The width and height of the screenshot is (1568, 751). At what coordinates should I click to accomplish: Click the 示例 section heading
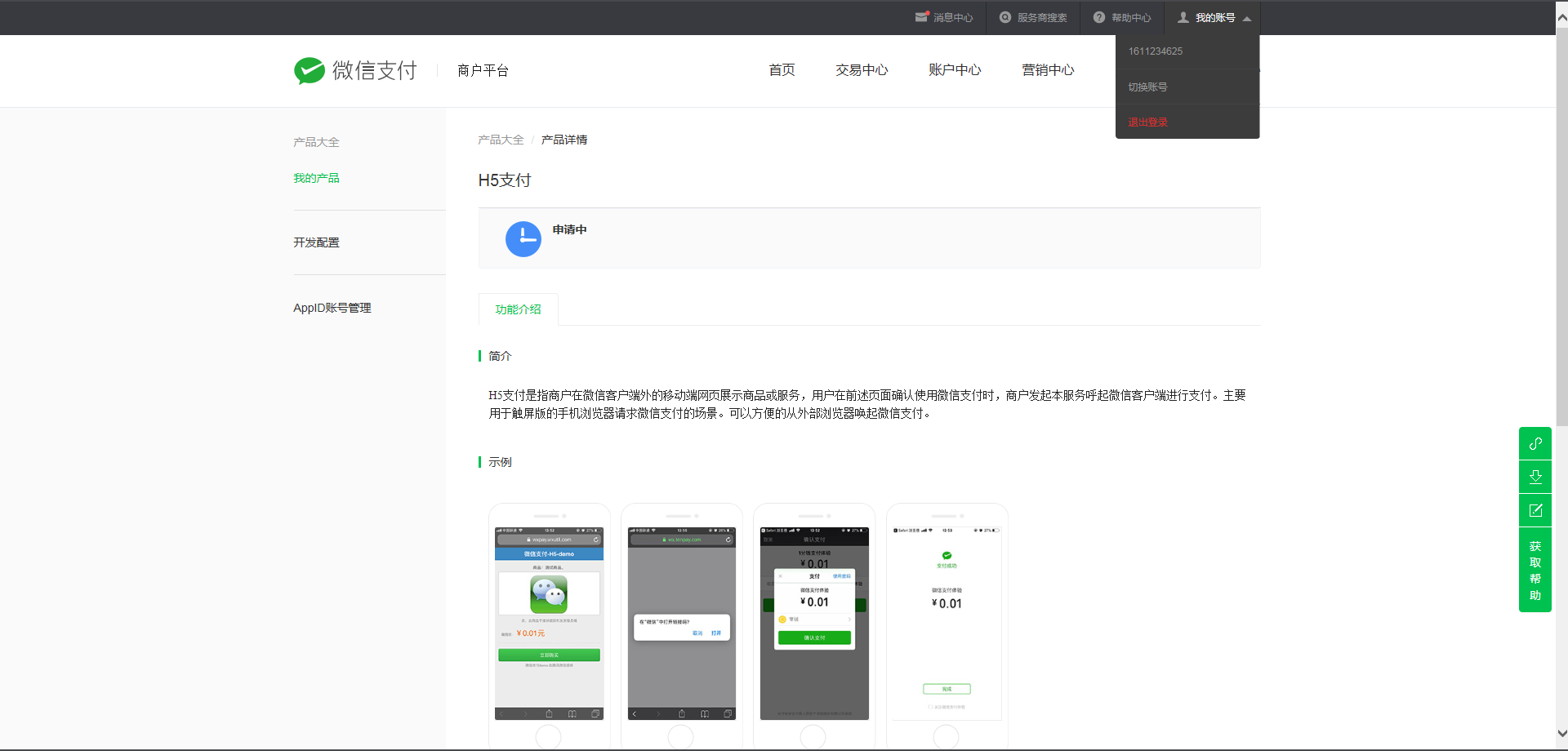point(500,462)
